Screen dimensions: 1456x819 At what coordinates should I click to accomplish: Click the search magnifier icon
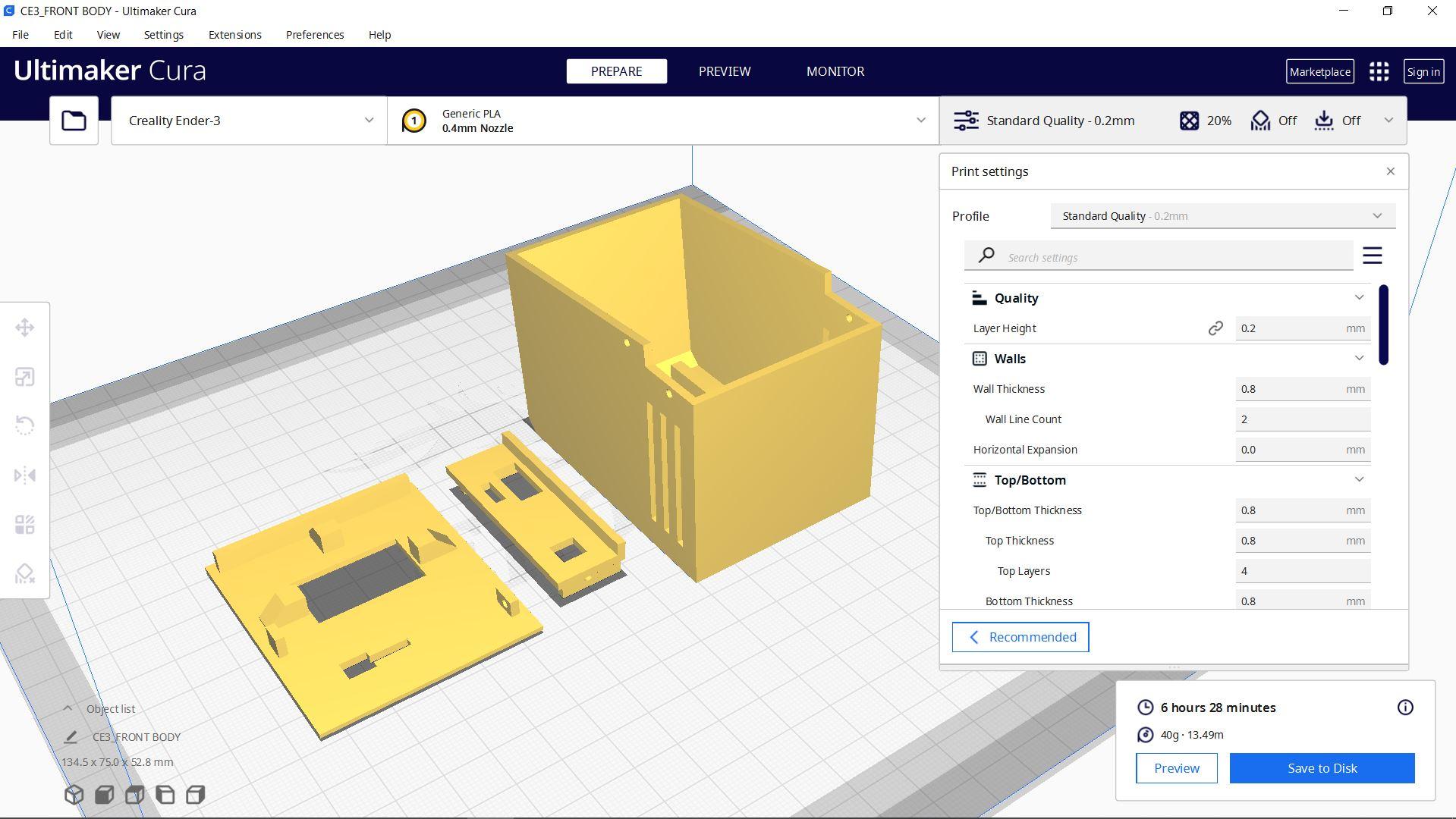(986, 256)
